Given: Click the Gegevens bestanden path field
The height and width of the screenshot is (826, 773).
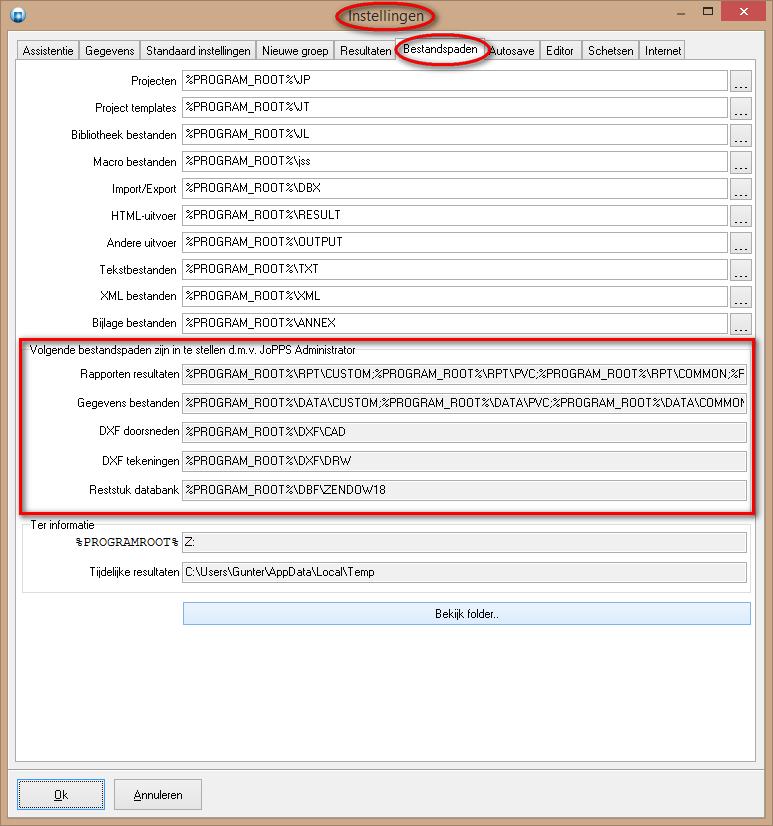Looking at the screenshot, I should [x=464, y=403].
